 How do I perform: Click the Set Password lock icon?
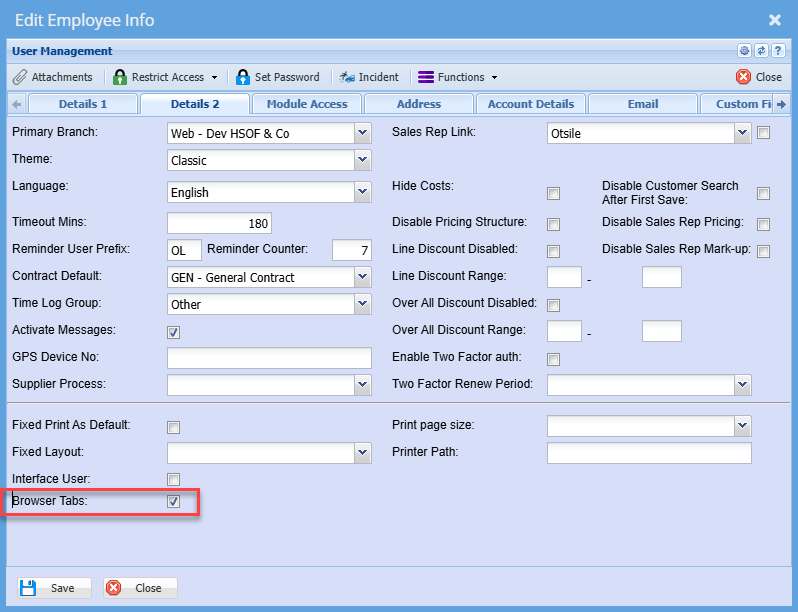click(243, 77)
